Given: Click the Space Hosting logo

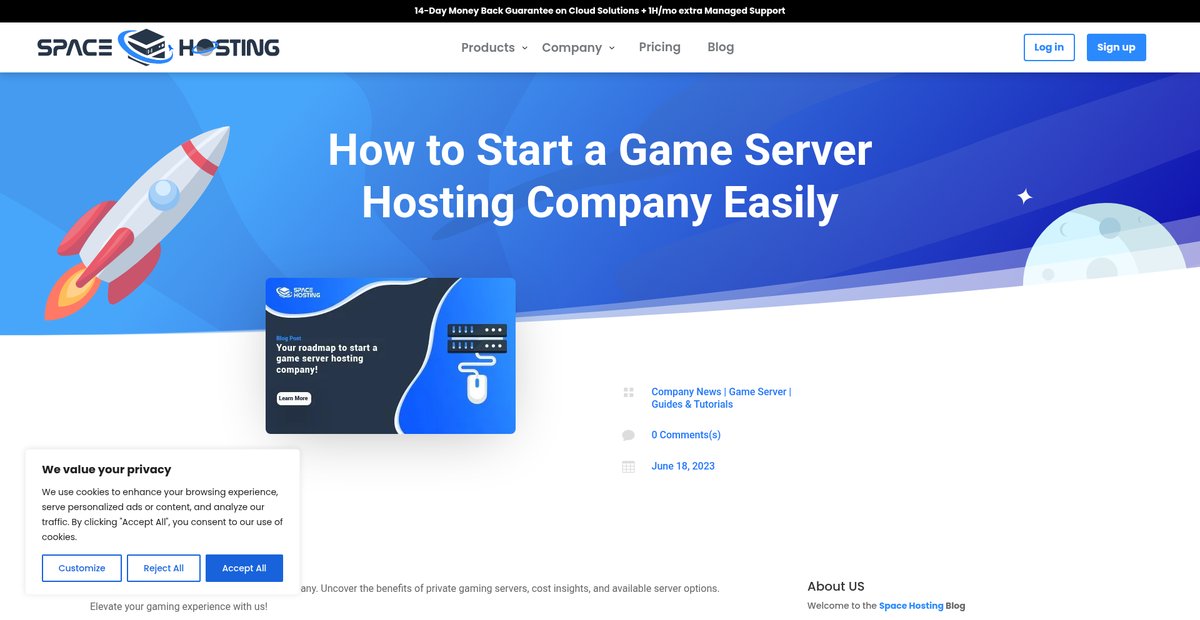Looking at the screenshot, I should click(x=158, y=47).
